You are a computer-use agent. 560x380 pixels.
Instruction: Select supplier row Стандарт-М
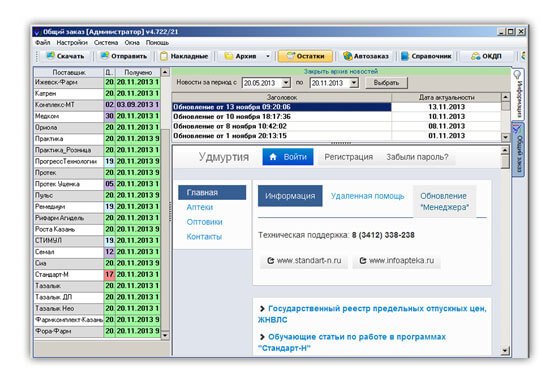point(97,274)
